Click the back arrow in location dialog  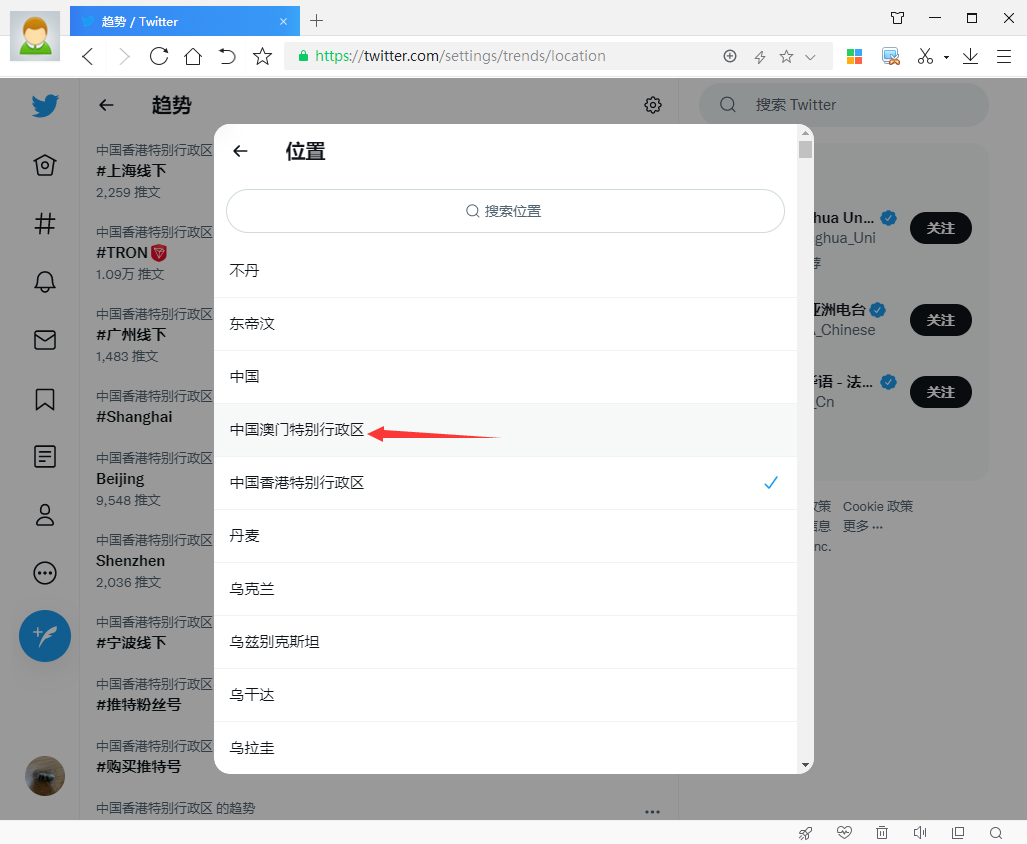(240, 151)
